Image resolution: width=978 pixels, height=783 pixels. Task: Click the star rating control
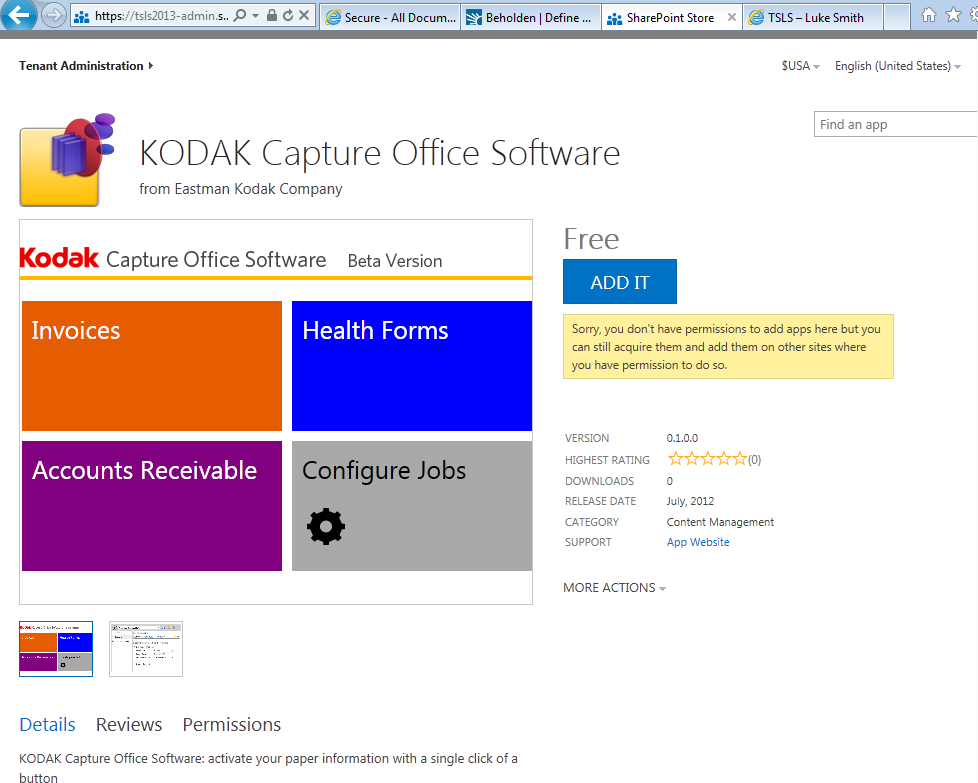707,459
